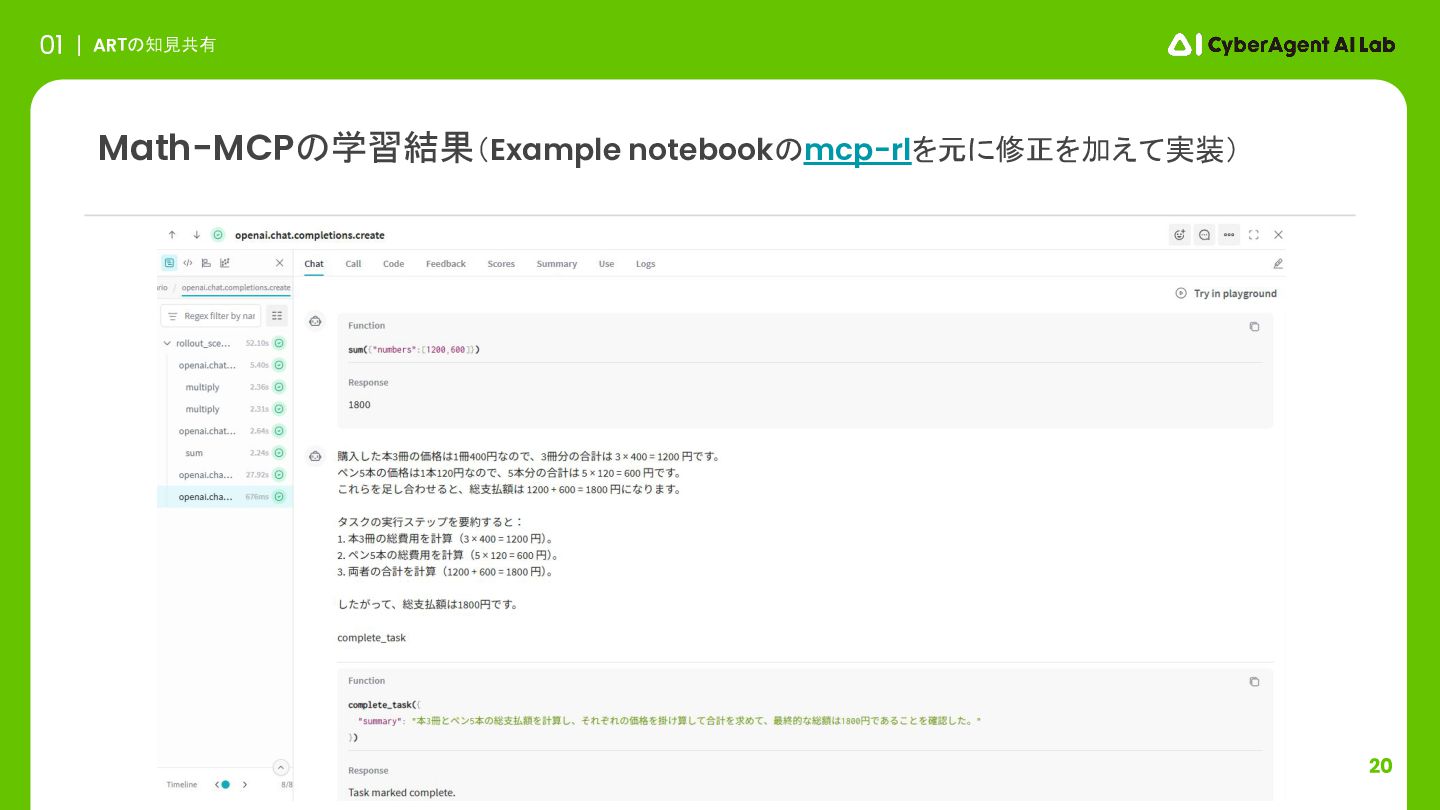The width and height of the screenshot is (1440, 810).
Task: Open the three-dot overflow menu
Action: [1229, 235]
